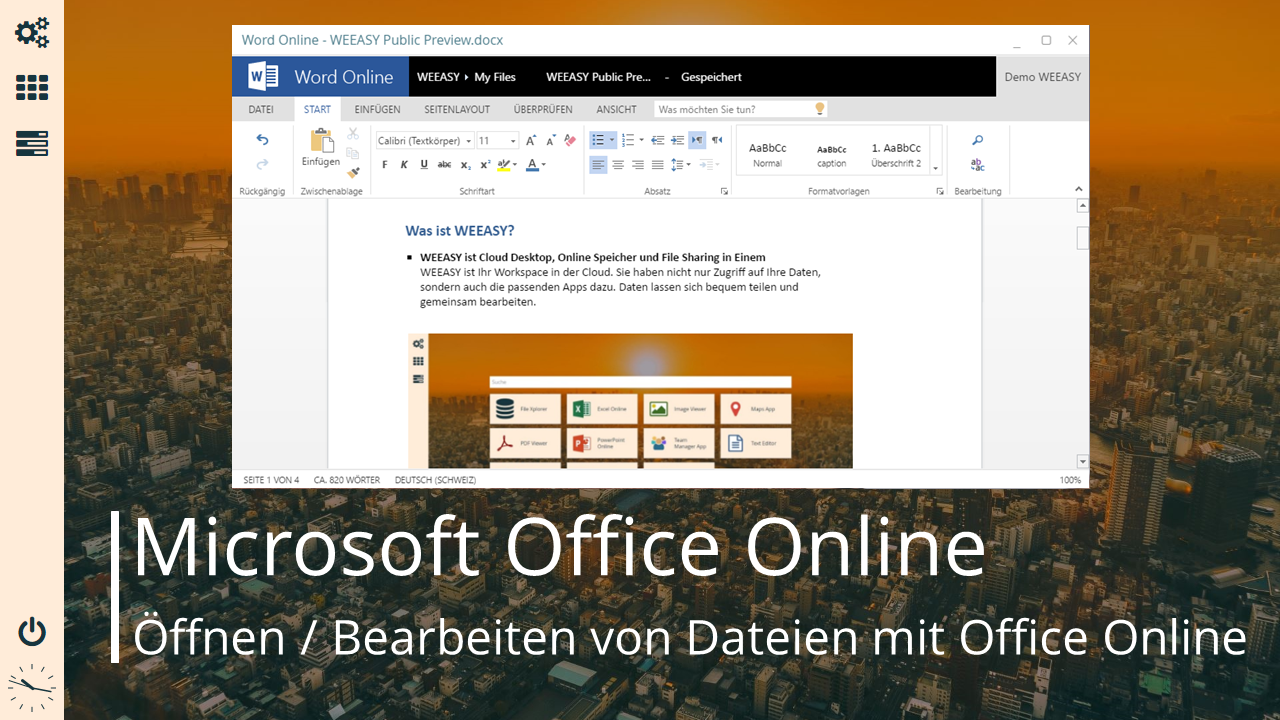Justify the paragraph text
This screenshot has width=1280, height=720.
657,165
